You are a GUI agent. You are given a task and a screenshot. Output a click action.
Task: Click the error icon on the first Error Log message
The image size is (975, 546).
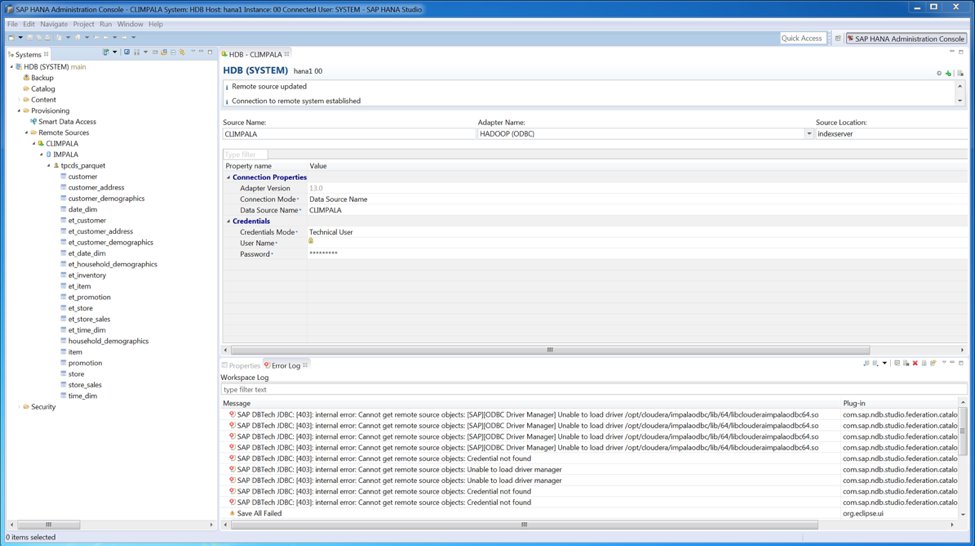pyautogui.click(x=232, y=414)
